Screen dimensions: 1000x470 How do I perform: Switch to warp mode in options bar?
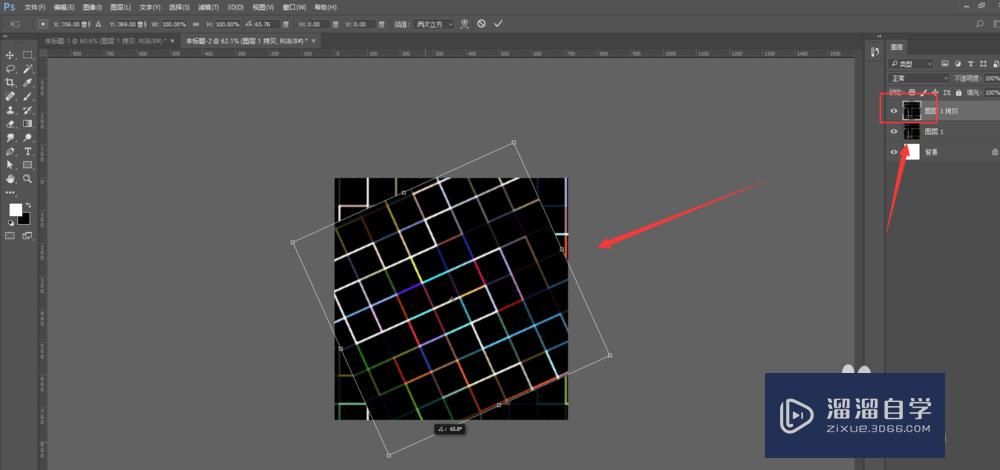click(464, 24)
